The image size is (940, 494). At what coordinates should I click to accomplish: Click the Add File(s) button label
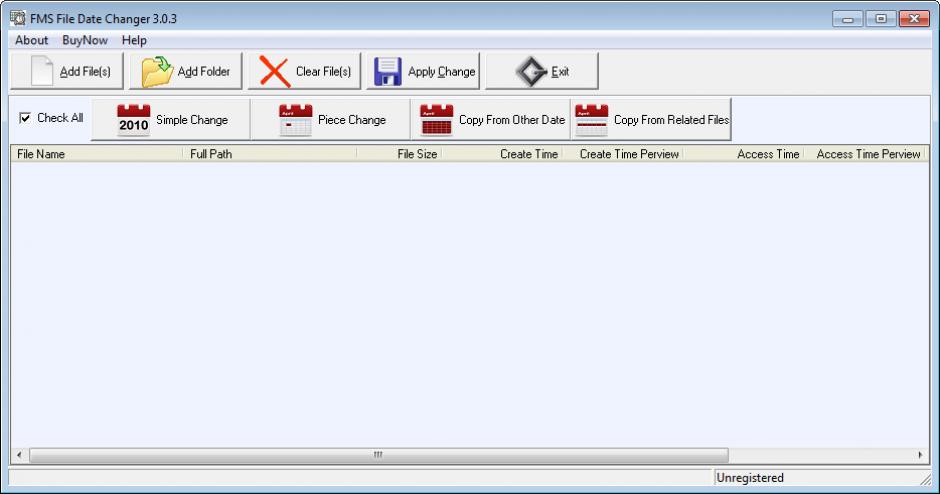(85, 71)
